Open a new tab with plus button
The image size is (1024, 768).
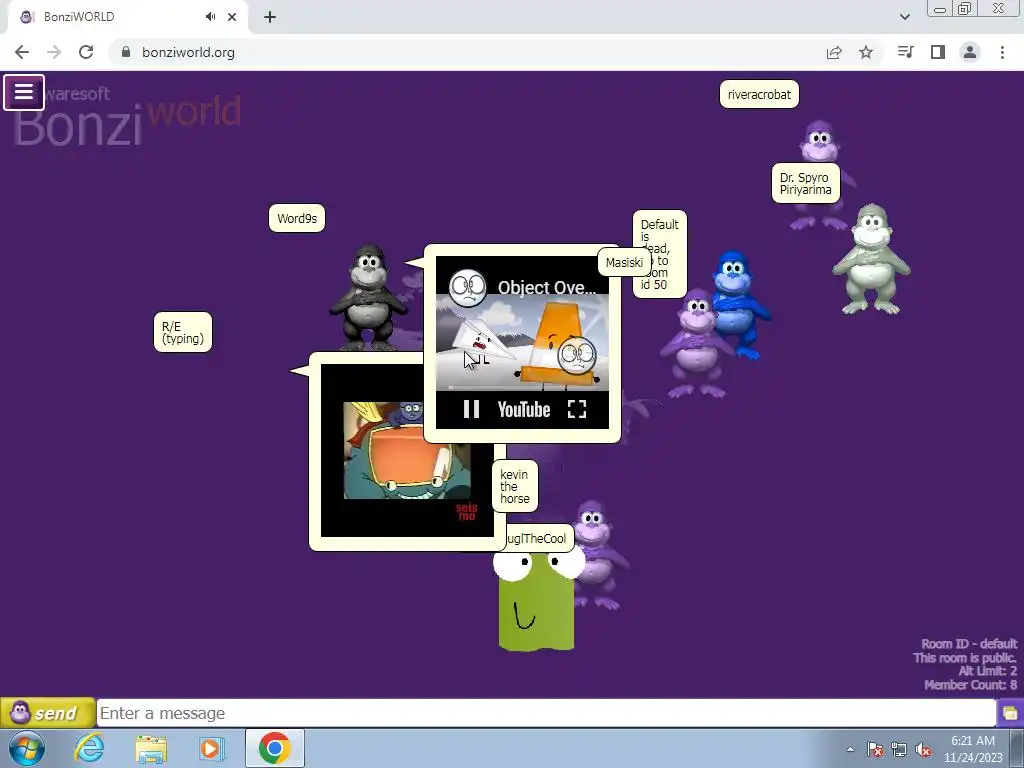tap(270, 17)
